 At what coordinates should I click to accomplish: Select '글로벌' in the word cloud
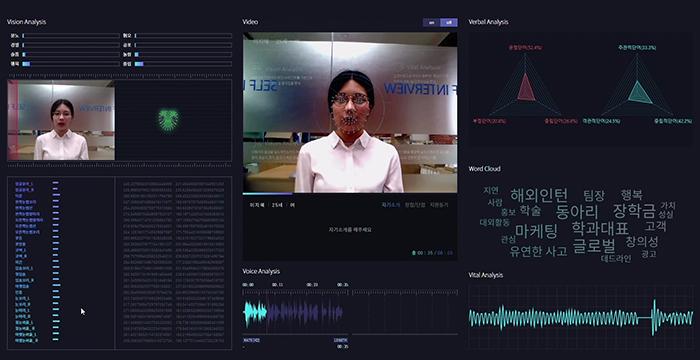pos(594,246)
